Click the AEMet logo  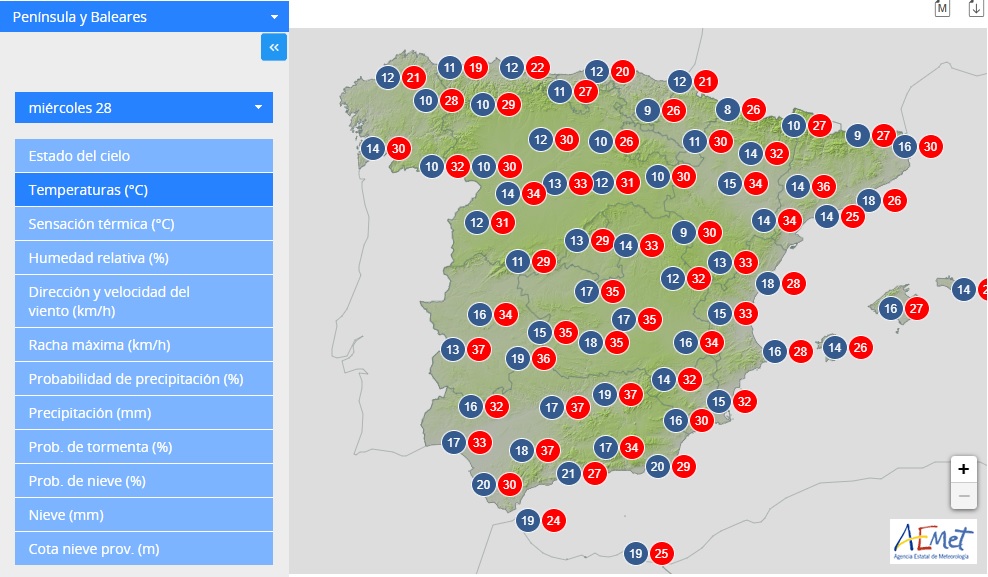click(933, 541)
